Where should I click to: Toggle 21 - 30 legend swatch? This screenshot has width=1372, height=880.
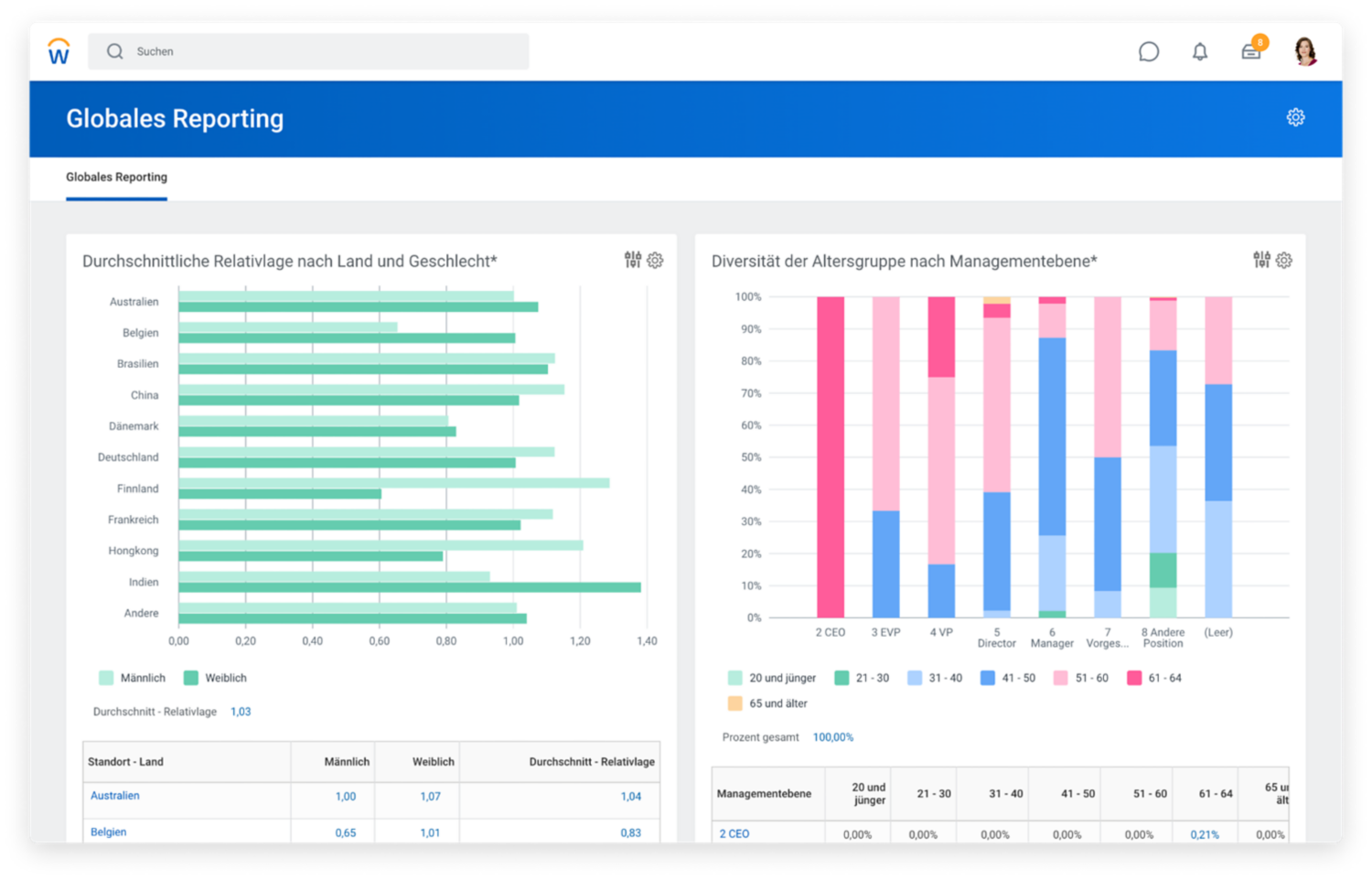tap(842, 678)
